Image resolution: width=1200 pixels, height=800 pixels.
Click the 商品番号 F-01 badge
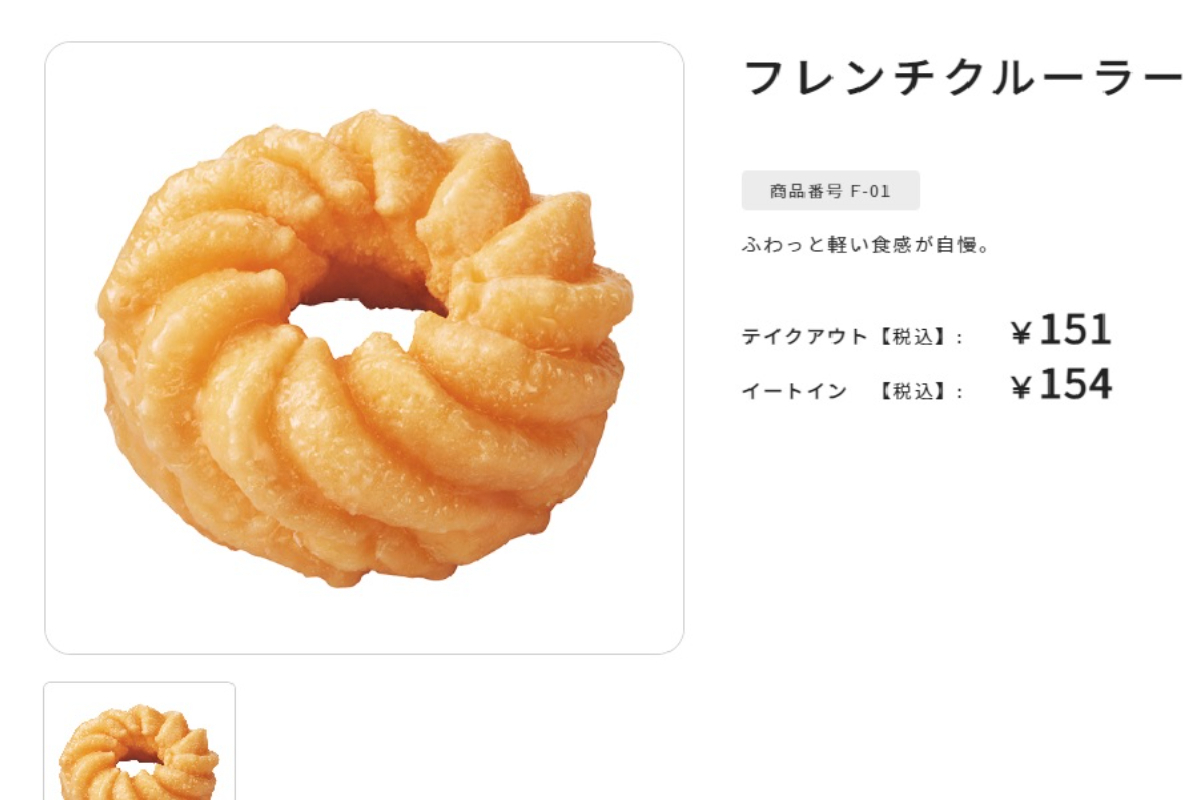click(x=830, y=191)
